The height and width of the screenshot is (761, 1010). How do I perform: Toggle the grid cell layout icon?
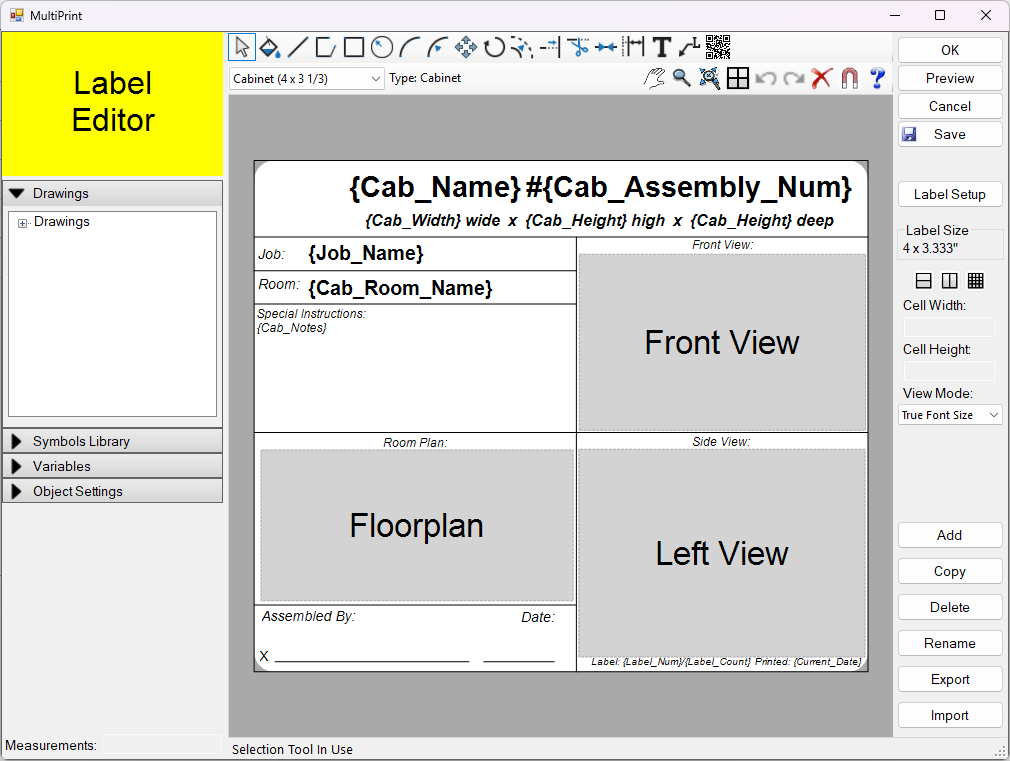tap(975, 281)
